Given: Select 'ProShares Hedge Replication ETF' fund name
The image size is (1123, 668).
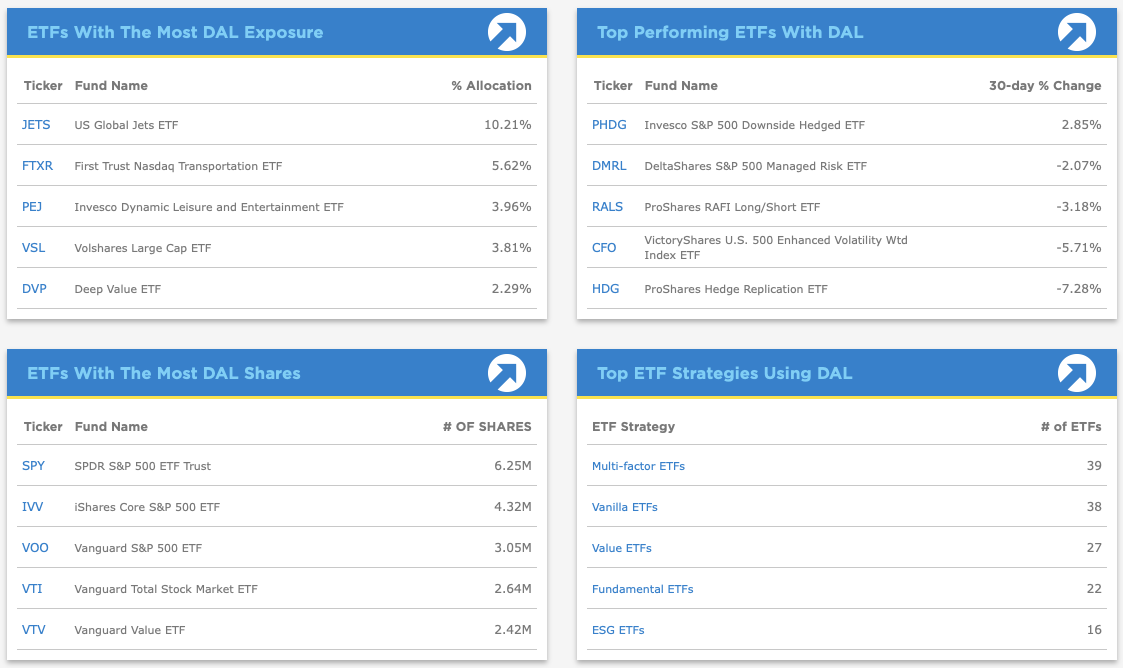Looking at the screenshot, I should pyautogui.click(x=736, y=289).
